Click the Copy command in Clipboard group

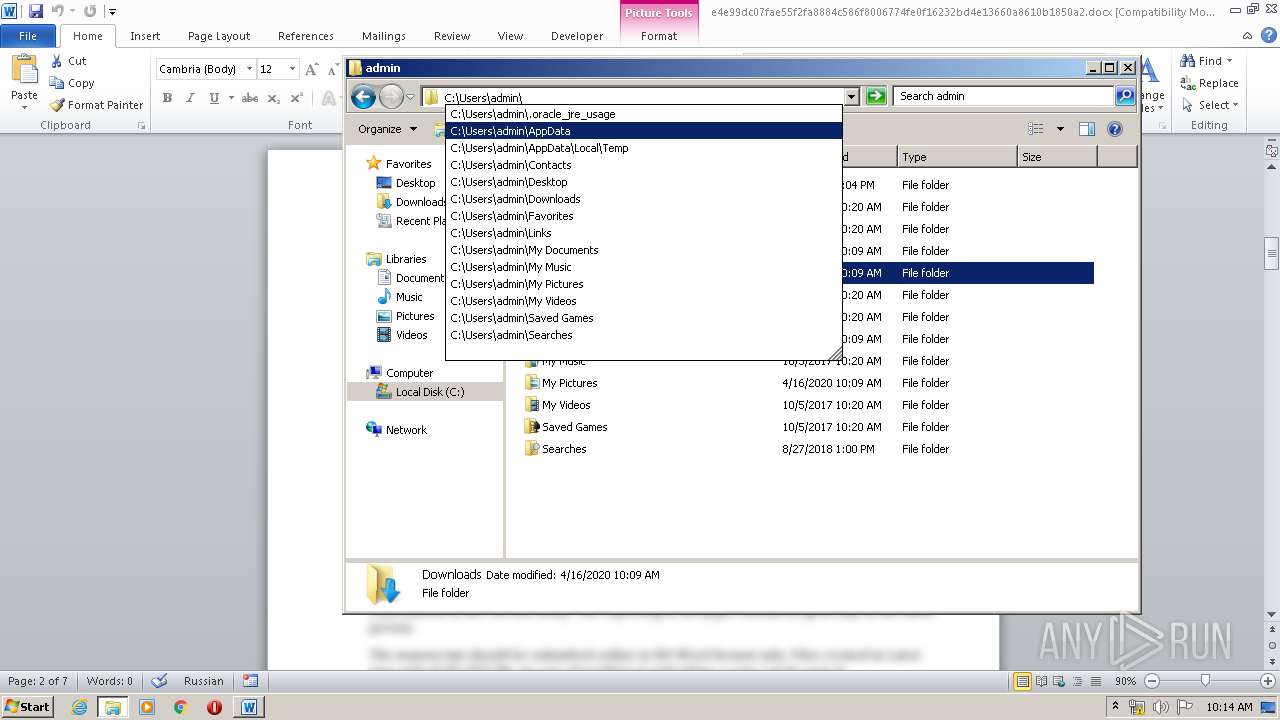click(72, 83)
